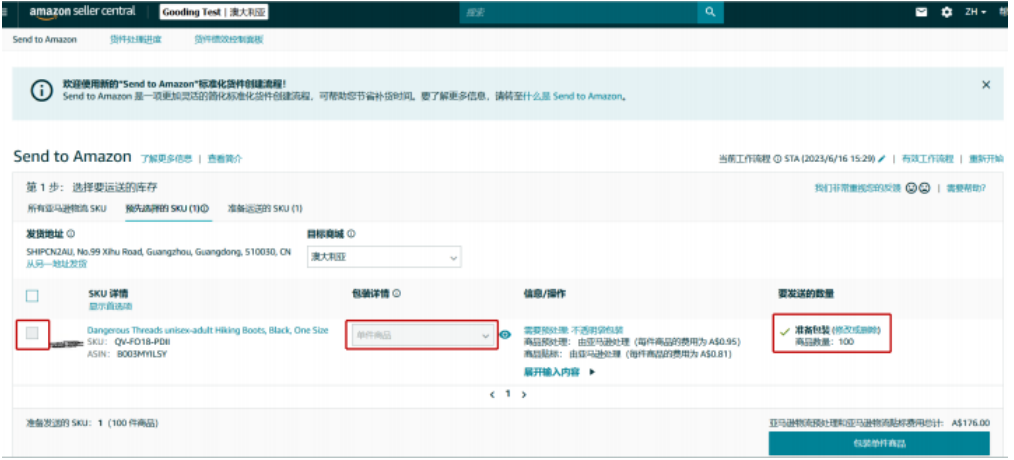The image size is (1014, 460).
Task: Tick the checkbox for Dangerous Threads Hiking Boots
Action: [32, 333]
